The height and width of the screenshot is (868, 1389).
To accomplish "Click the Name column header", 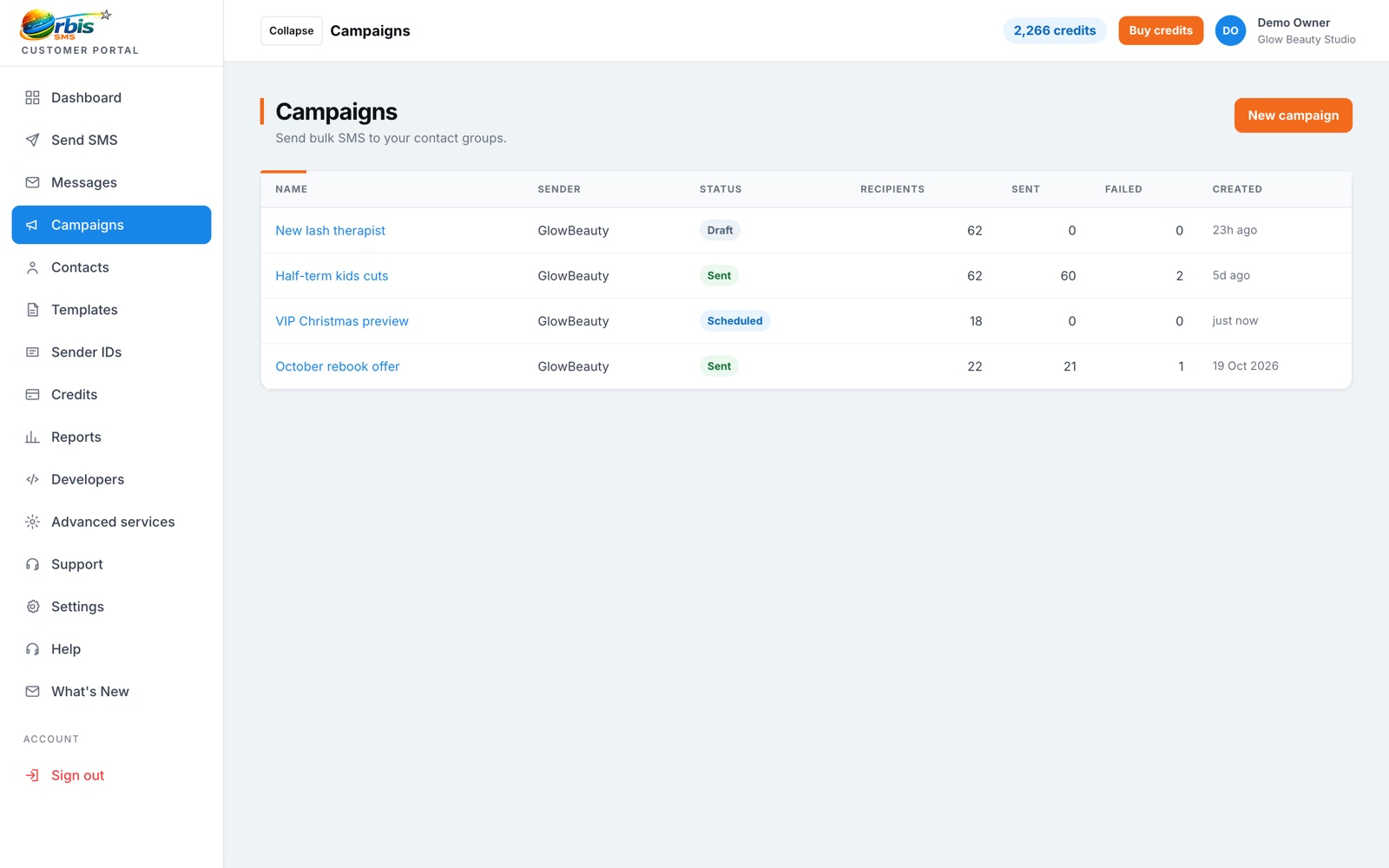I will [292, 189].
